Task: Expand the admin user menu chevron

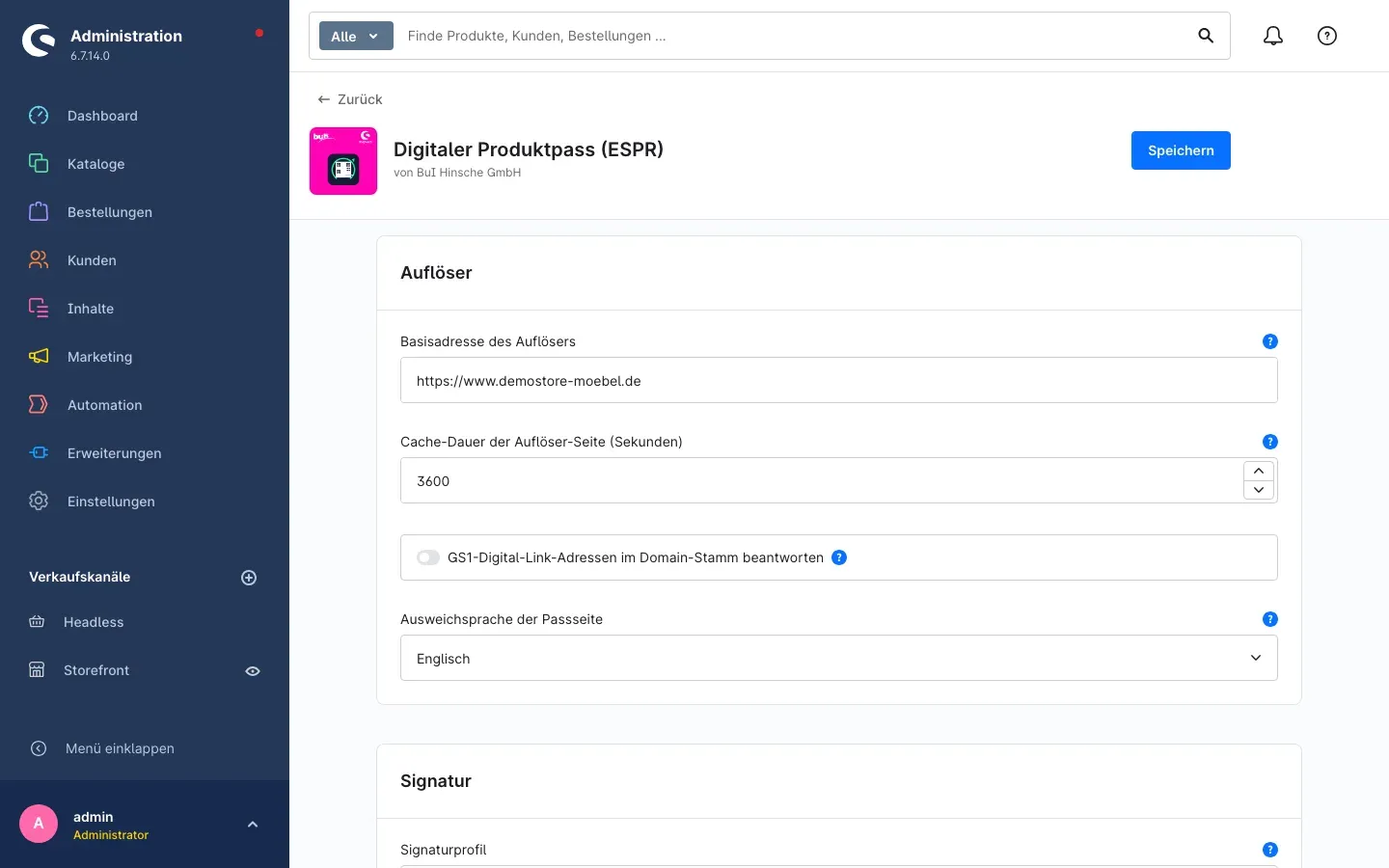Action: coord(253,825)
